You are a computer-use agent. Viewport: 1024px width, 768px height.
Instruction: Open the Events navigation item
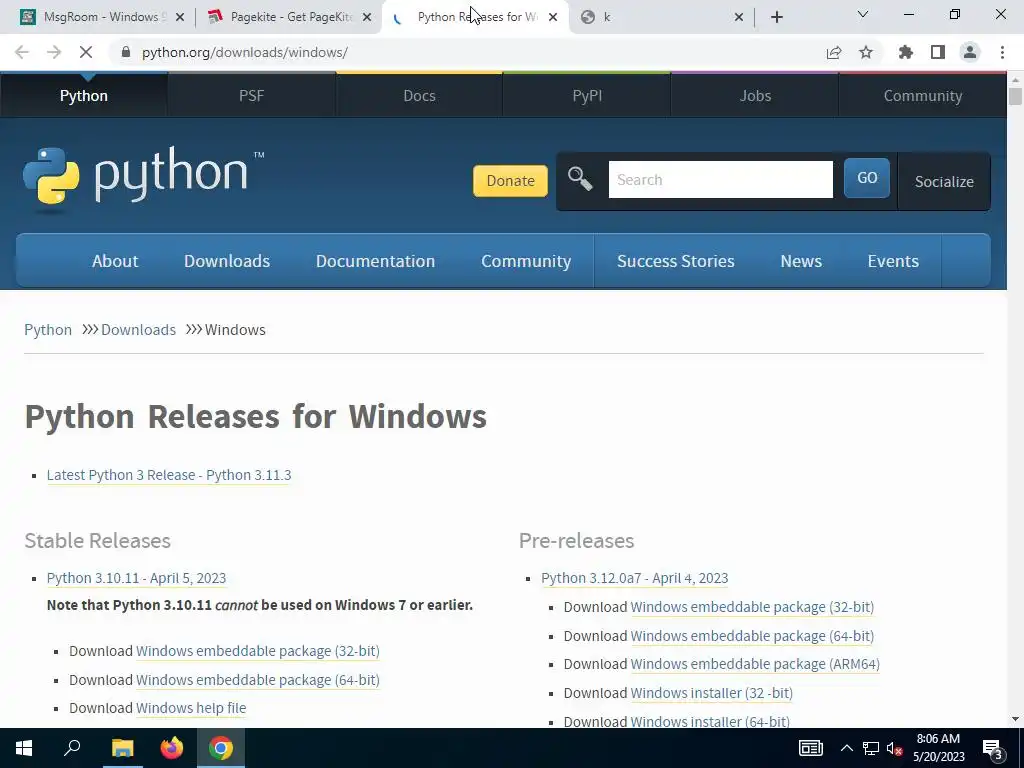[893, 261]
